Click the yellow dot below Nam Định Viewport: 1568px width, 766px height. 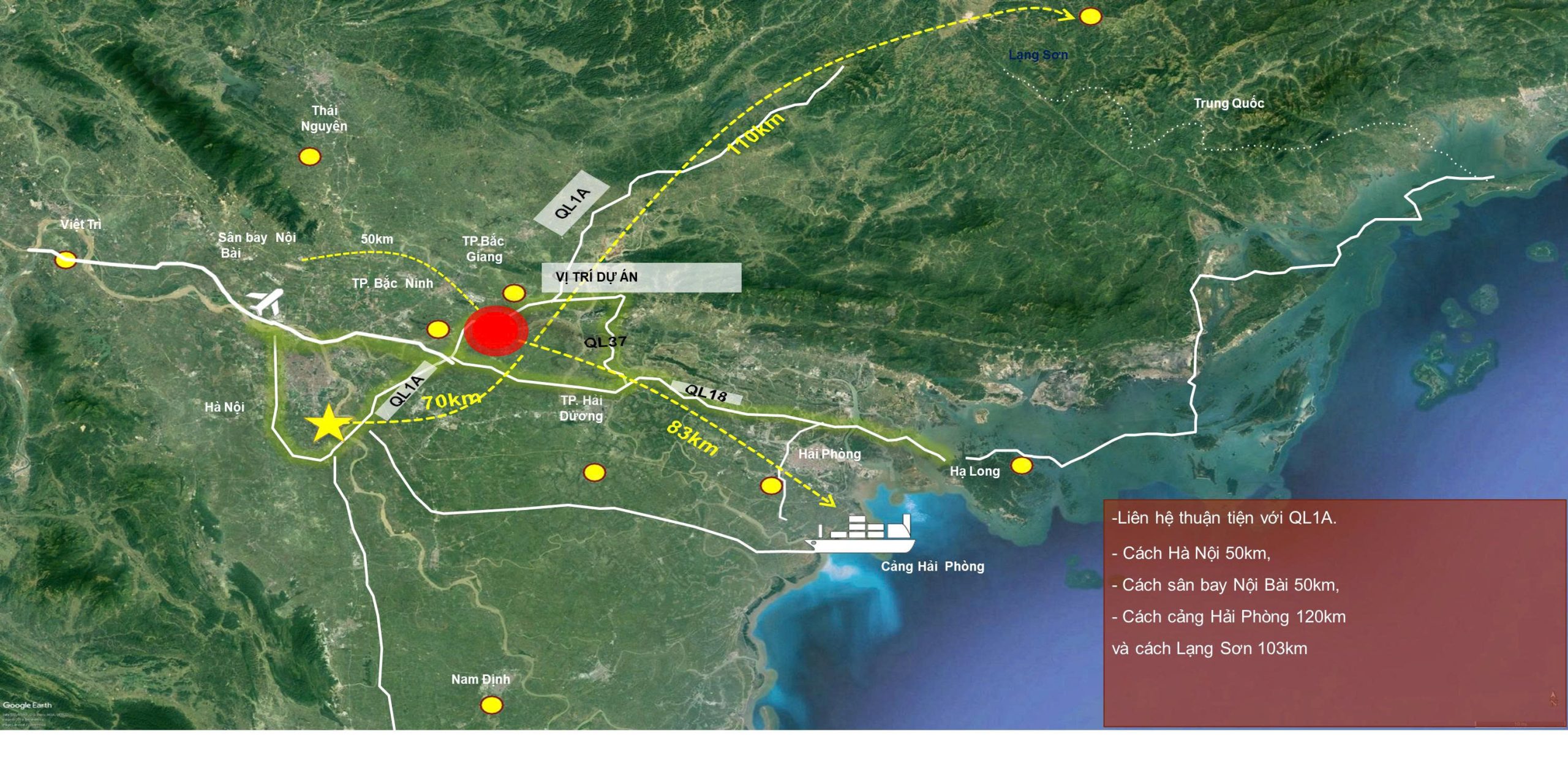tap(491, 705)
